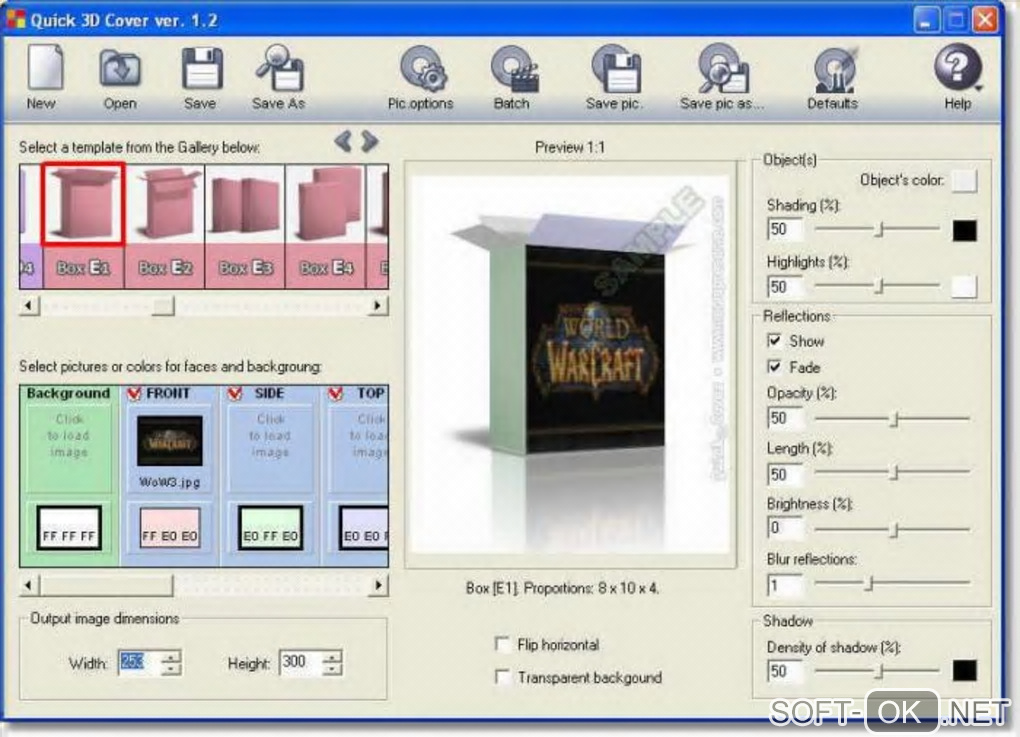Open the Density of shadow color swatch
Screen dimensions: 1020x737
click(964, 670)
